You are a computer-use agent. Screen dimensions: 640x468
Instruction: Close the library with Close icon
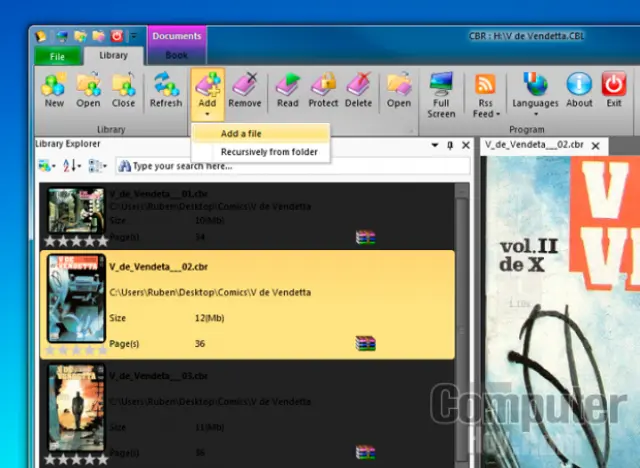click(x=123, y=88)
